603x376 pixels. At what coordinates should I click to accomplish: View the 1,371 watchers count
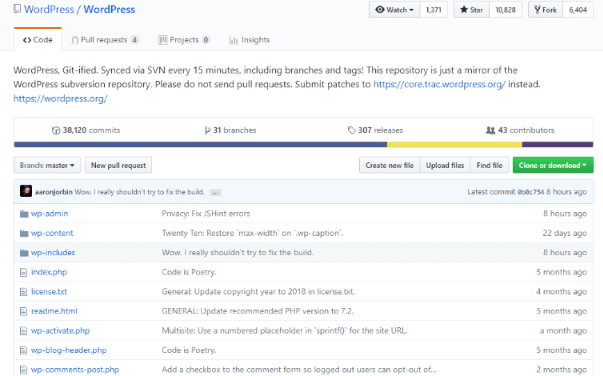(x=434, y=10)
